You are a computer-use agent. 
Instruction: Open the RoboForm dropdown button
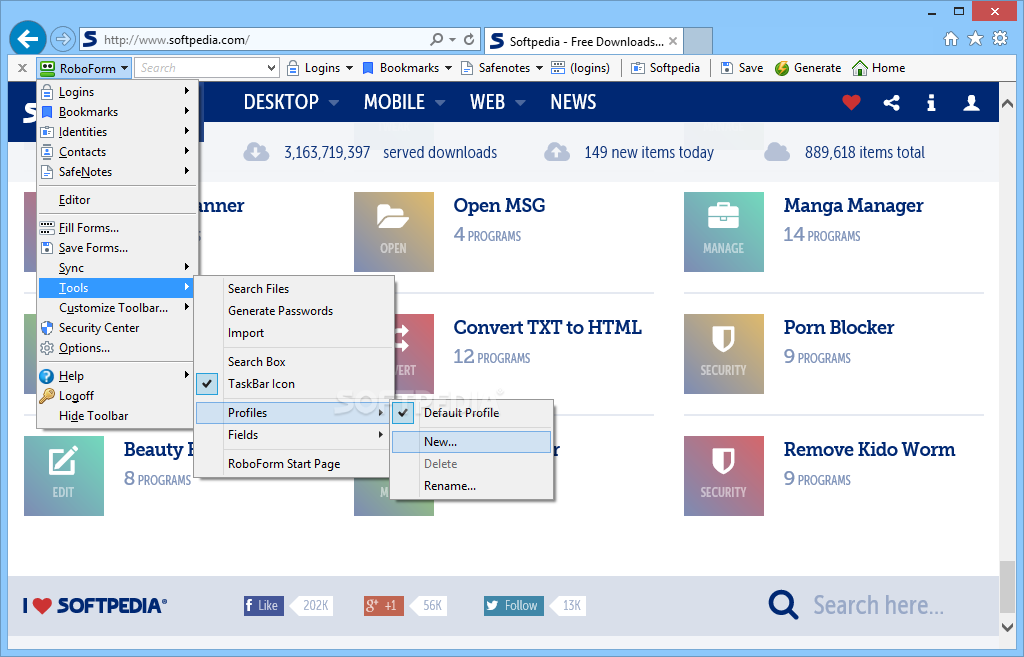pyautogui.click(x=84, y=68)
